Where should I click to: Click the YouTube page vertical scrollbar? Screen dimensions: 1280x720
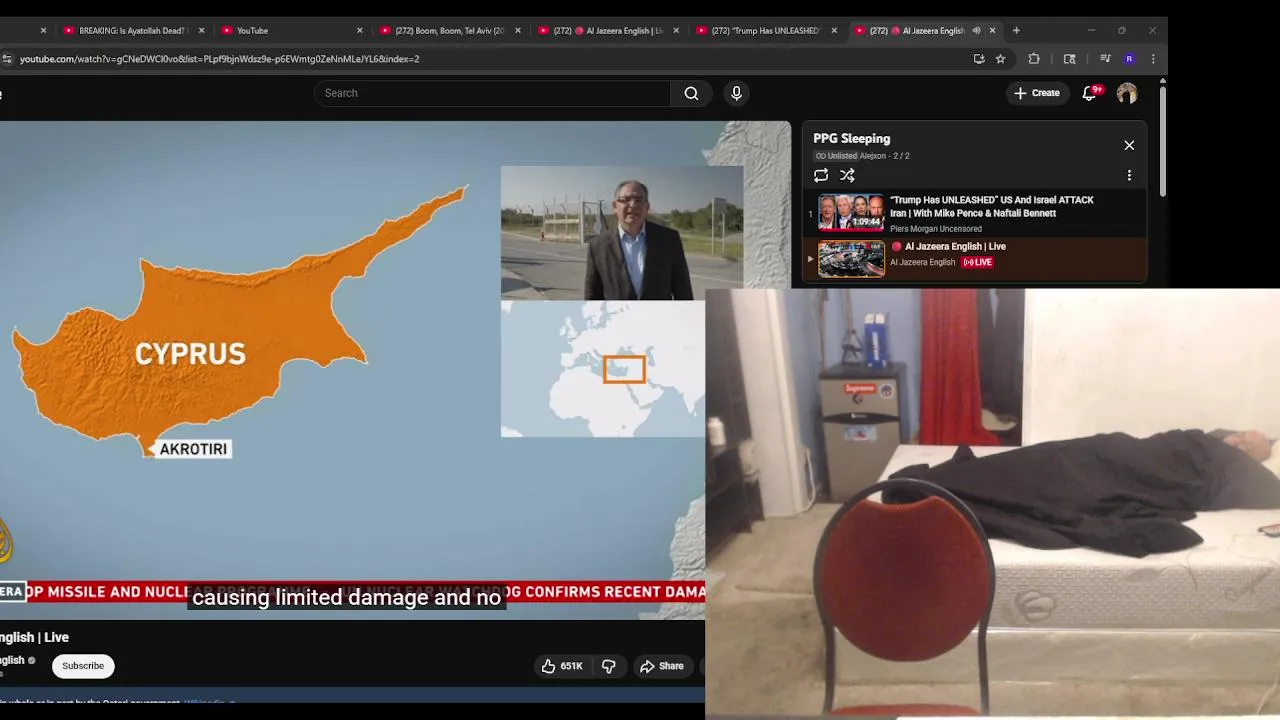tap(1162, 143)
